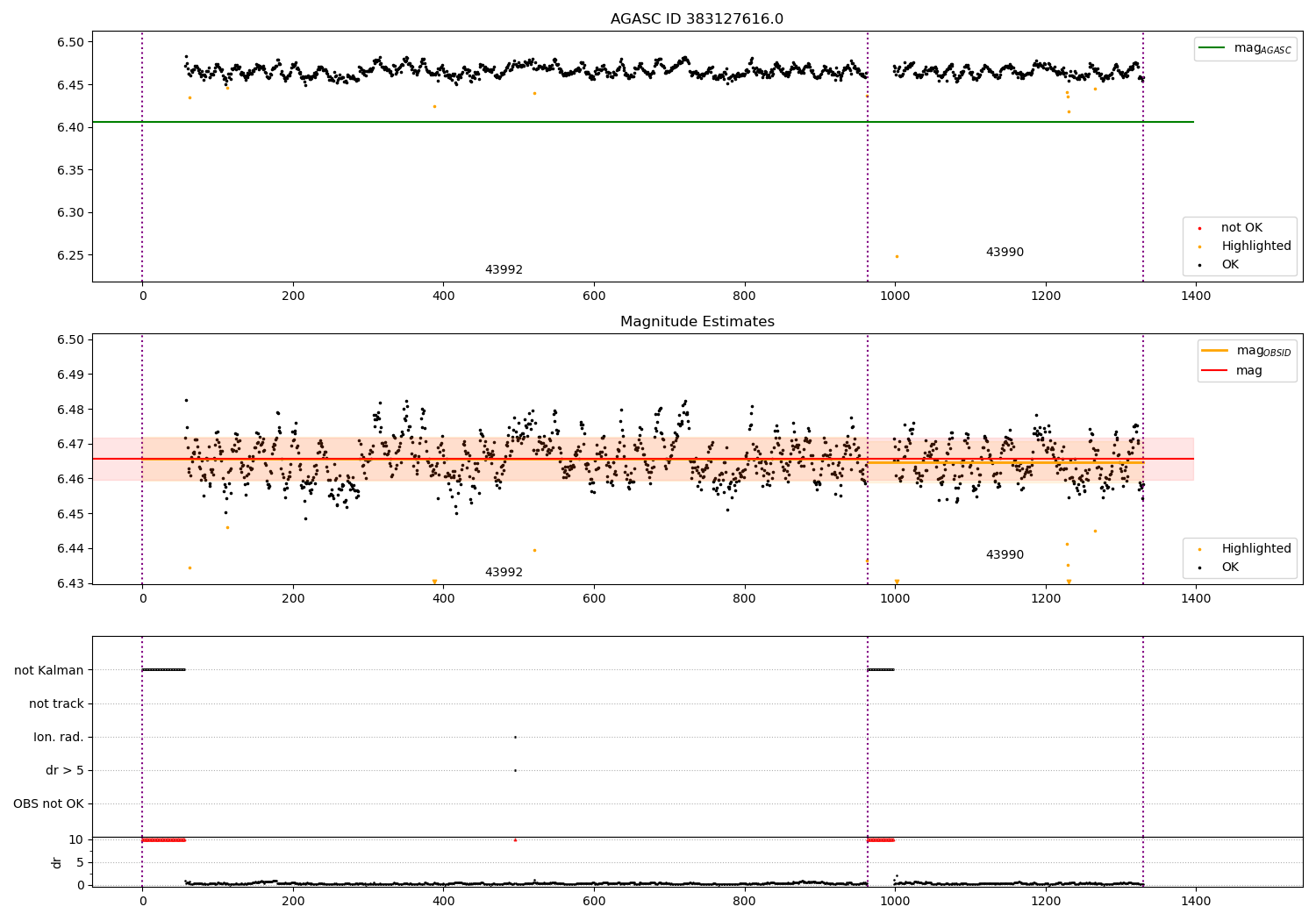Click the 600 x-tick of the bottom plot
The width and height of the screenshot is (1316, 921).
pyautogui.click(x=594, y=901)
